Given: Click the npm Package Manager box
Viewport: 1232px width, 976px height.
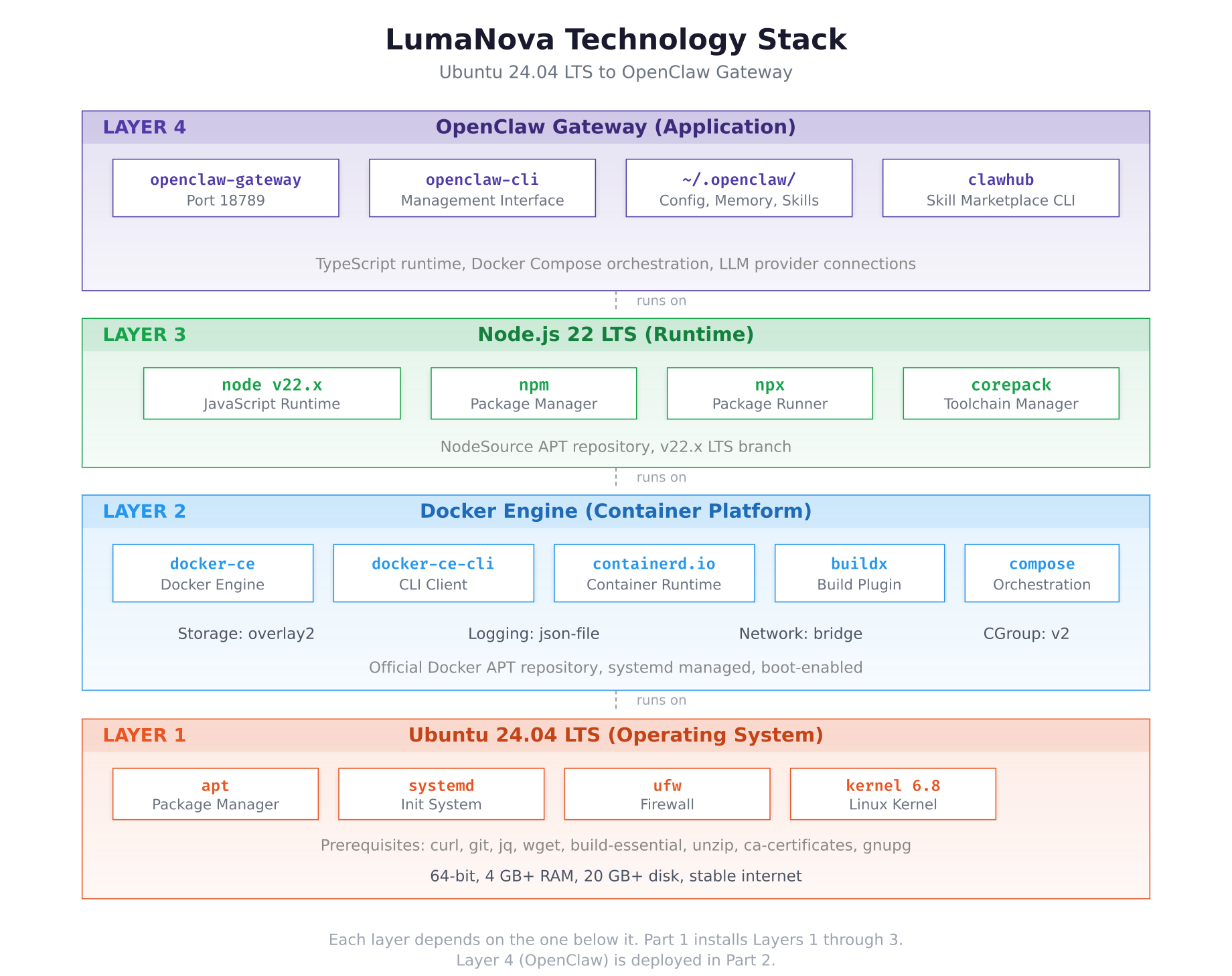Looking at the screenshot, I should [532, 393].
